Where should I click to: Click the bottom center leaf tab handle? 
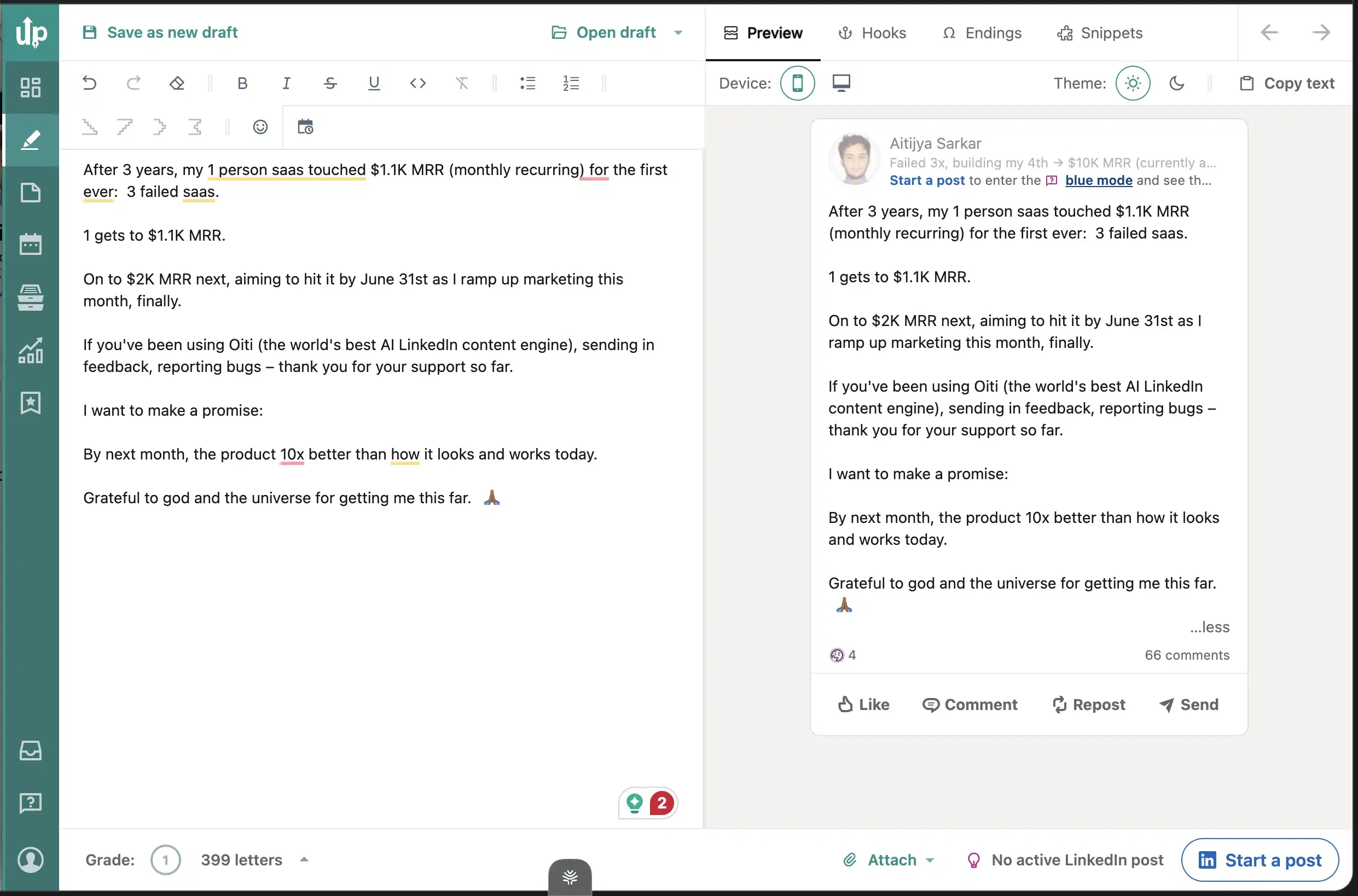click(x=570, y=876)
